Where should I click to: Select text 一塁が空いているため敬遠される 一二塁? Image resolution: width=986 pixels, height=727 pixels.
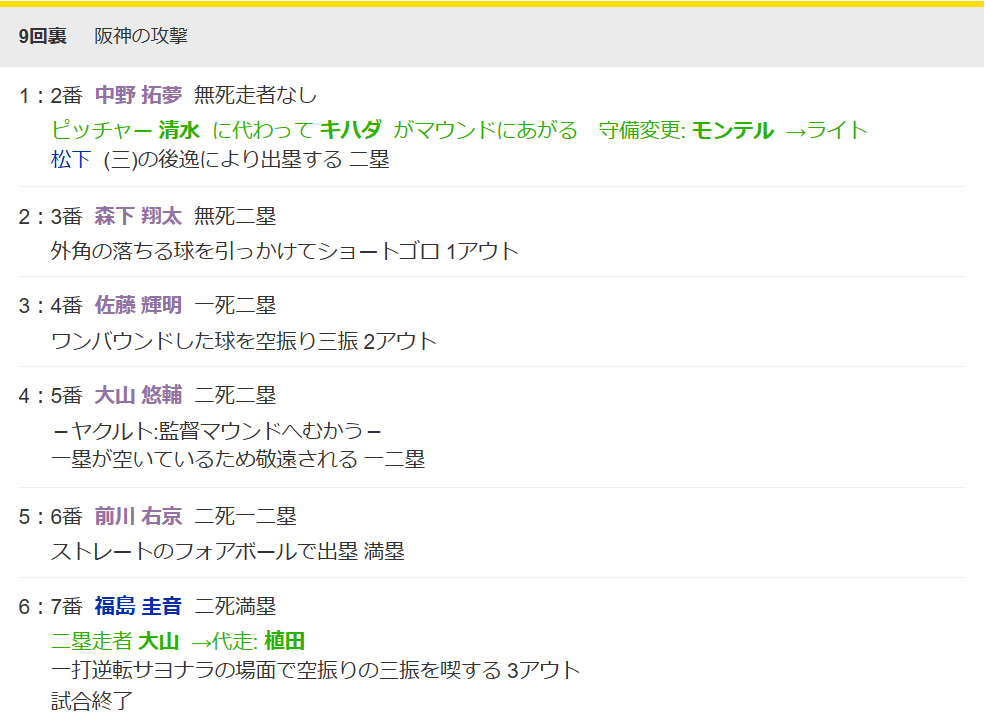click(x=238, y=460)
